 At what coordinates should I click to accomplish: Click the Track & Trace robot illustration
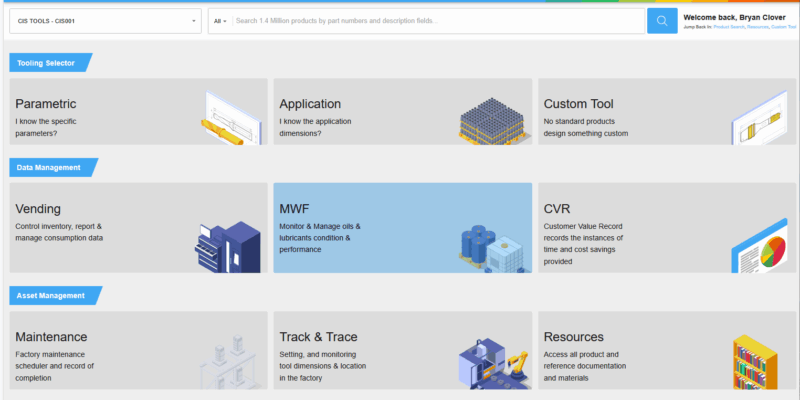493,362
